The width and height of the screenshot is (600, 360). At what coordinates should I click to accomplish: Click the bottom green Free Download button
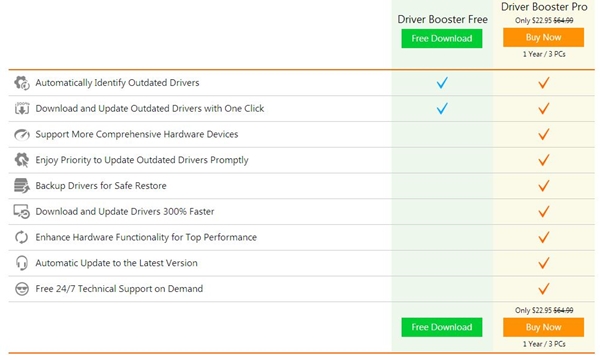click(442, 327)
